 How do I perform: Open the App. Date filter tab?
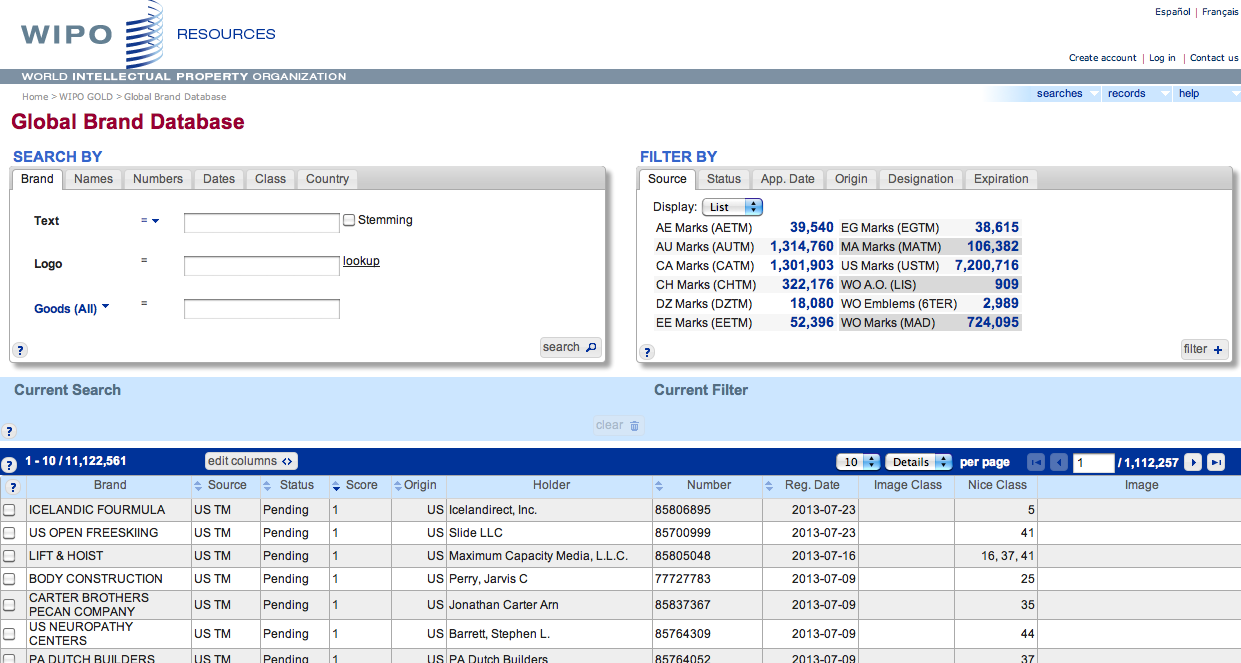tap(788, 179)
